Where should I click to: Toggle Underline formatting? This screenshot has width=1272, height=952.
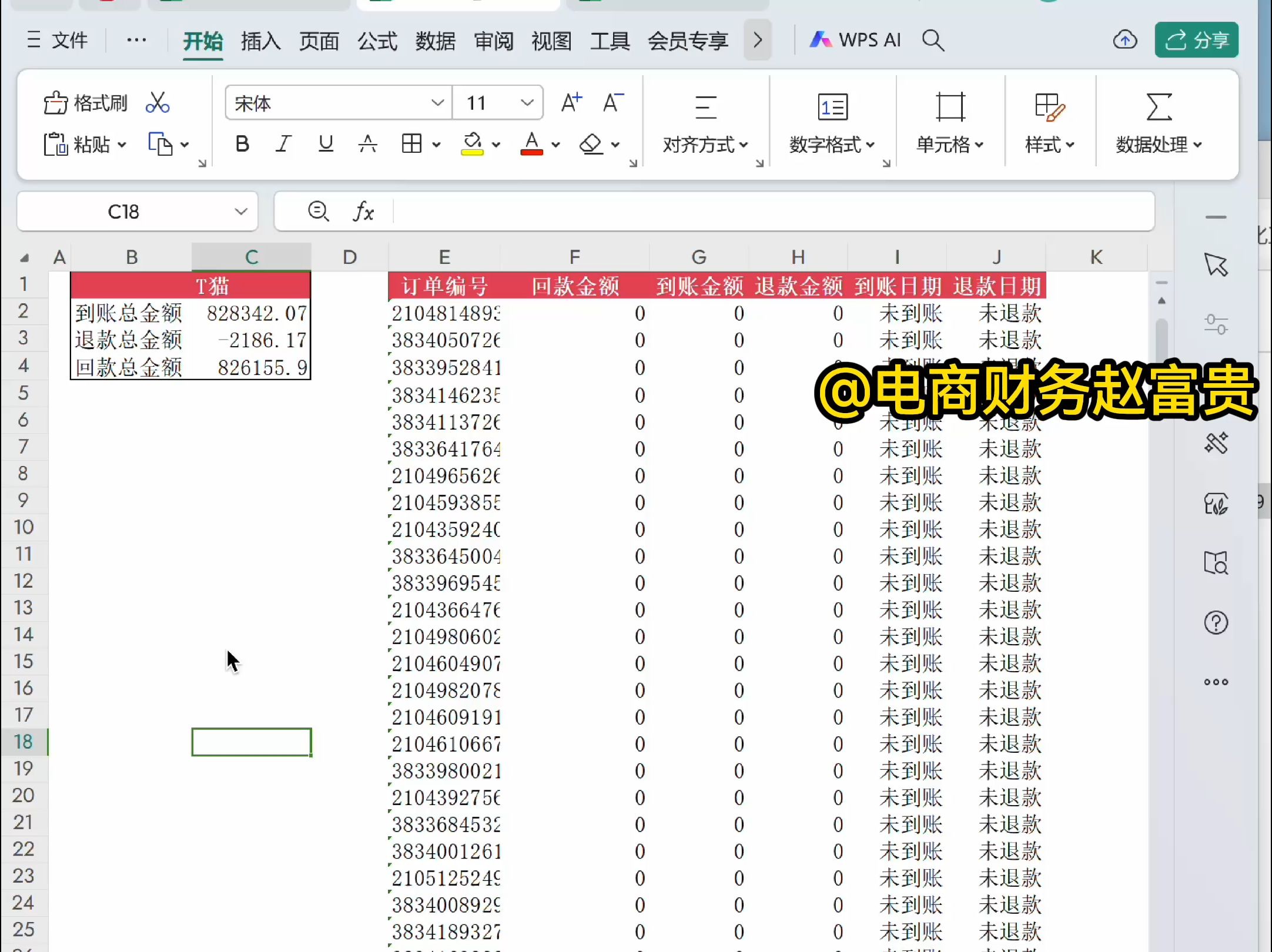326,144
